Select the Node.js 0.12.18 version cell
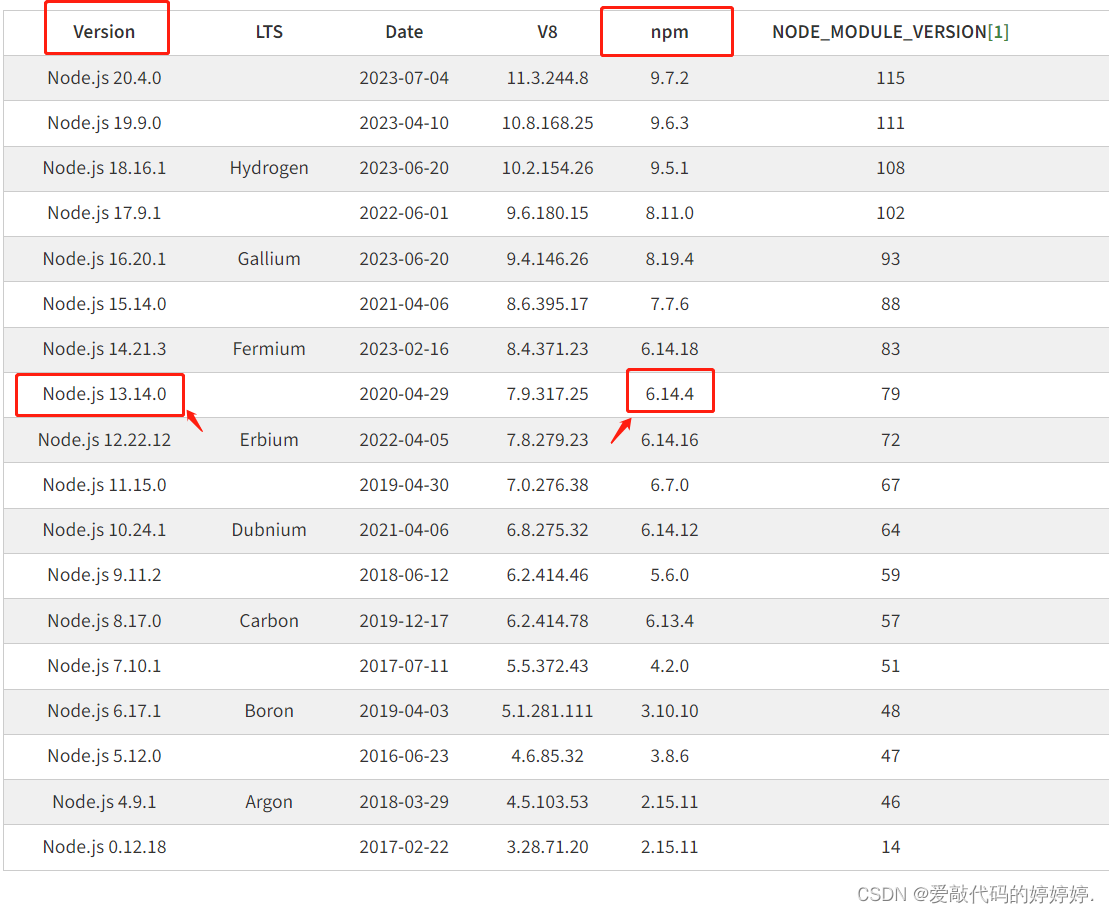 pos(104,847)
